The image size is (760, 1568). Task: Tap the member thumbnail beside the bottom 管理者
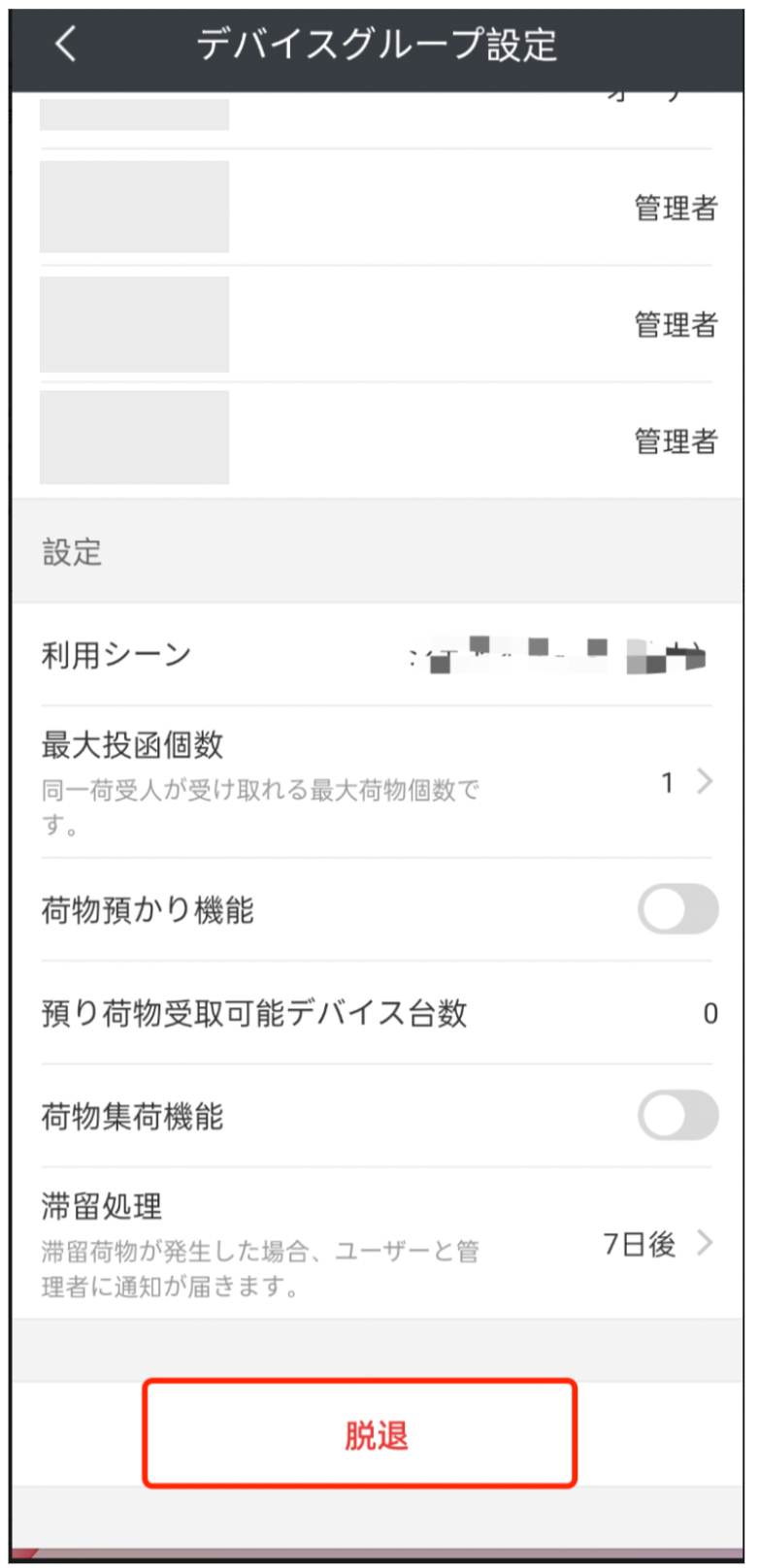[x=134, y=438]
